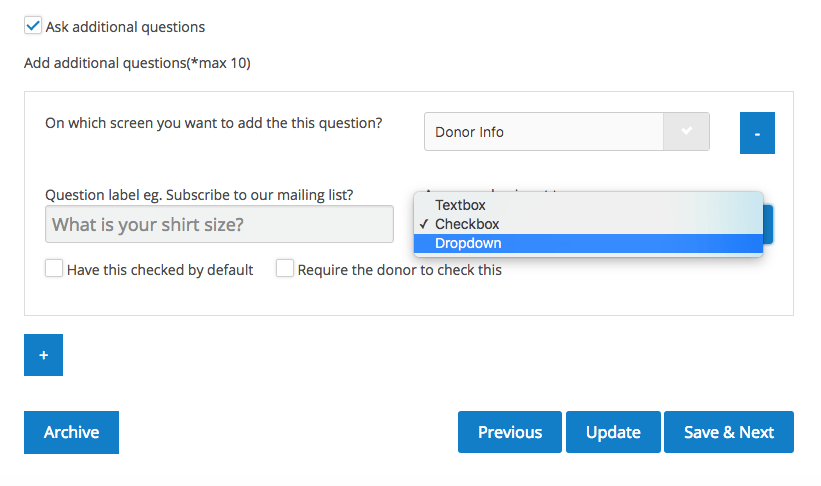Select the Textbox answer type option

click(460, 205)
